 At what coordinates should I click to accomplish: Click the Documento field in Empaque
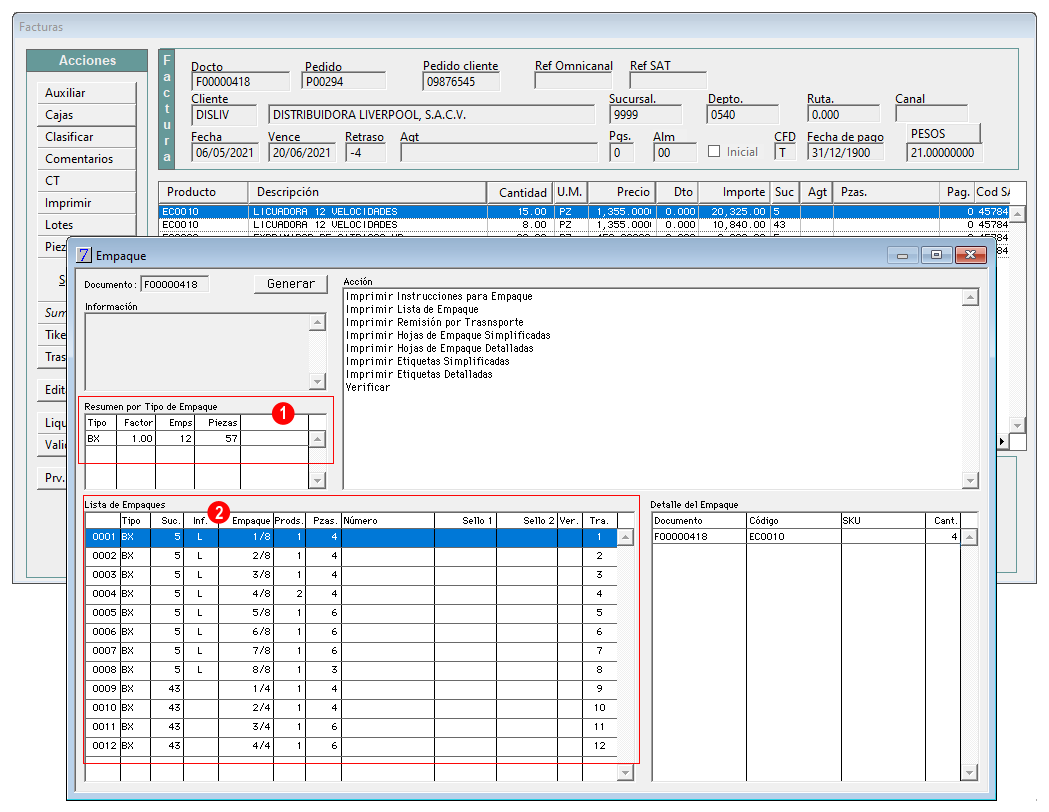(175, 284)
